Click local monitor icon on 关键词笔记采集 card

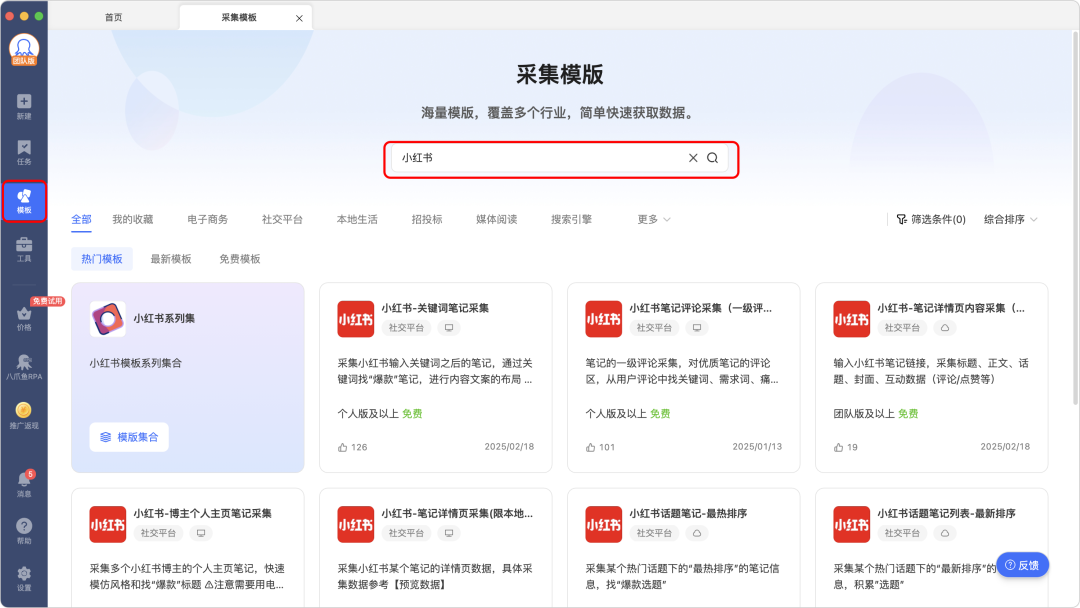tap(449, 328)
